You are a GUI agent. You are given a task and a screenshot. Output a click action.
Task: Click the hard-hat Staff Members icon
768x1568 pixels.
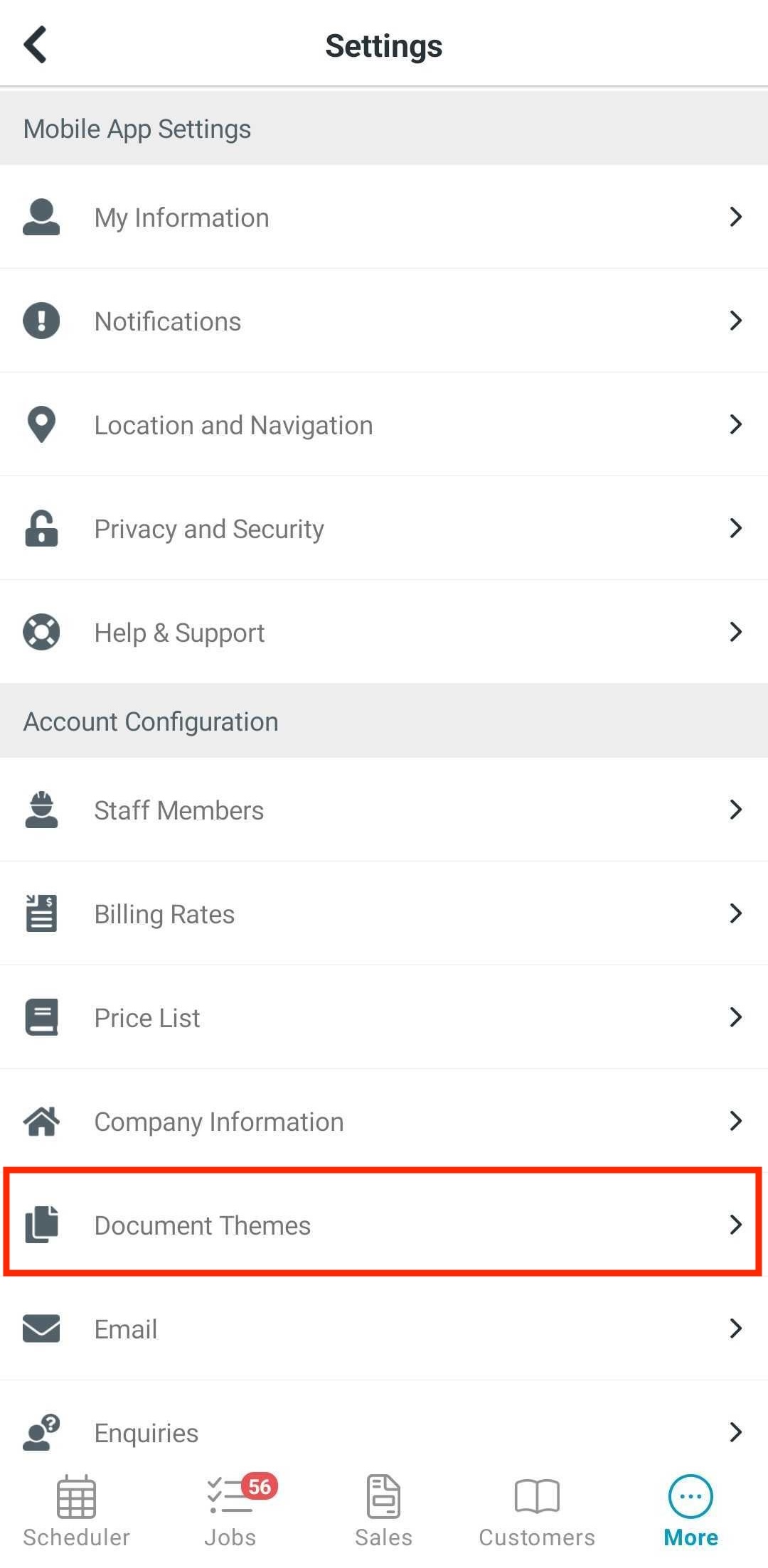coord(41,810)
